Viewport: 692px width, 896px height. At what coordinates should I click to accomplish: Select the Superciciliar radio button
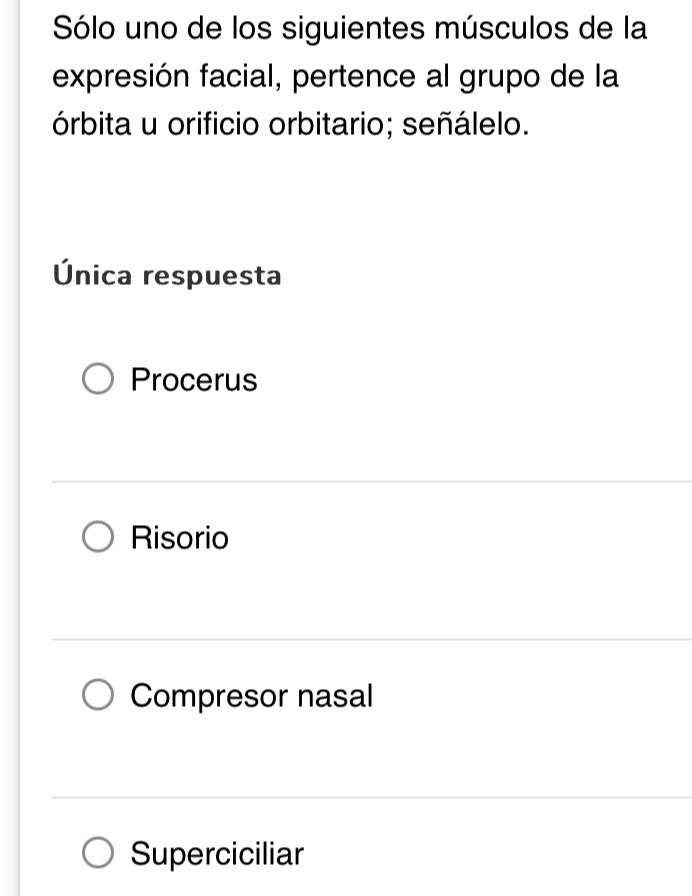[99, 854]
